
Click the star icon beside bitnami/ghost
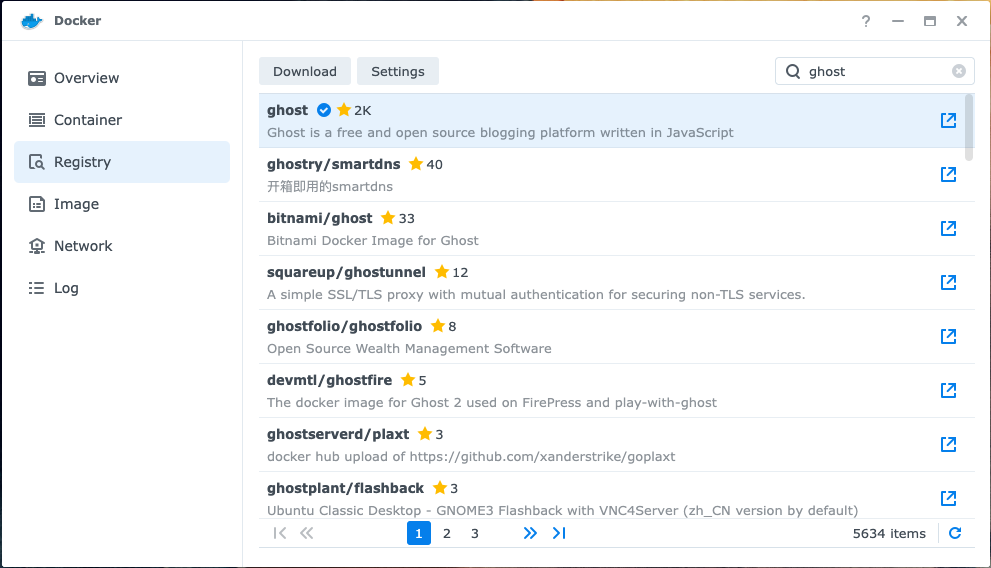coord(388,218)
